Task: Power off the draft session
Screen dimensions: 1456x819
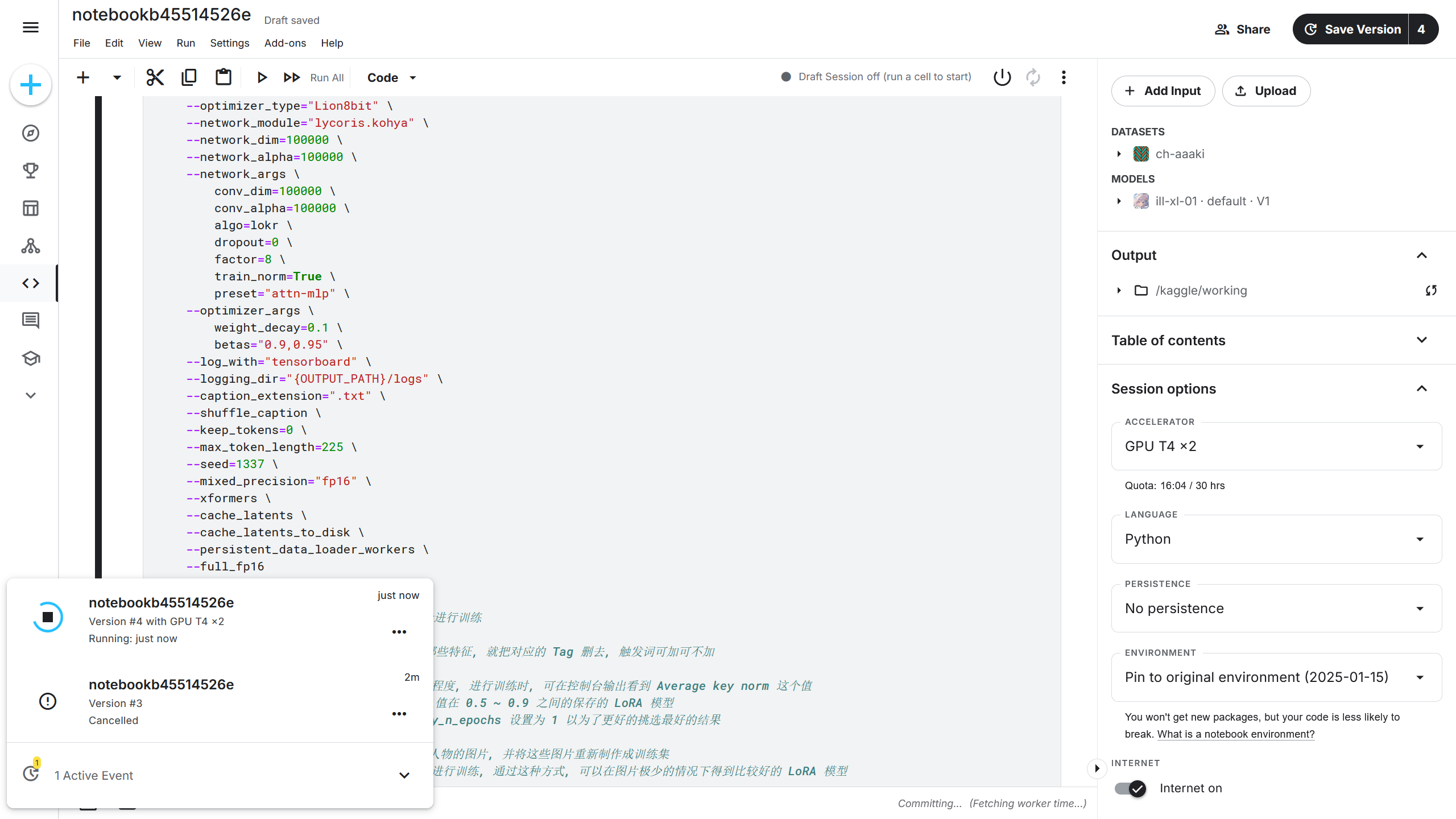Action: pos(1001,77)
